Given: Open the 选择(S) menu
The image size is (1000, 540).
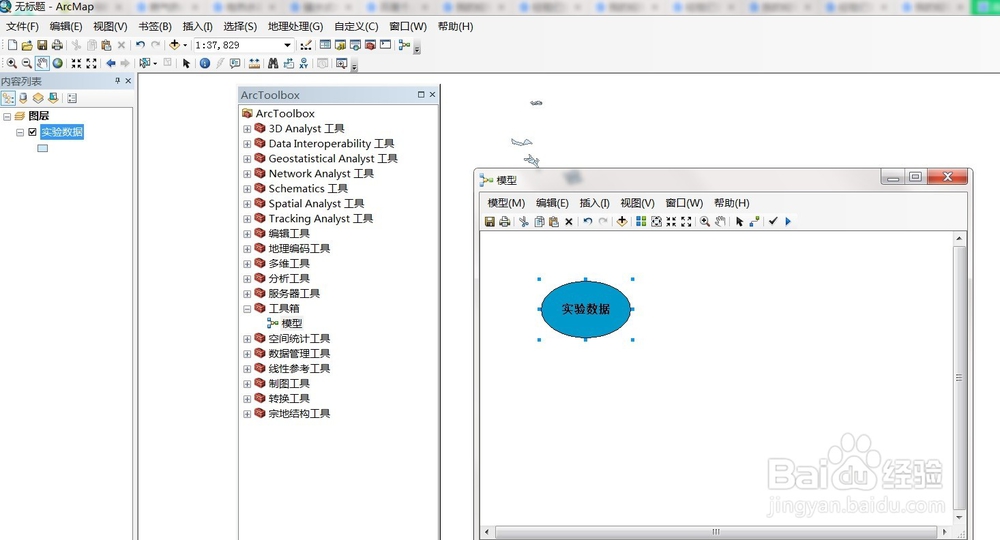Looking at the screenshot, I should [x=240, y=27].
